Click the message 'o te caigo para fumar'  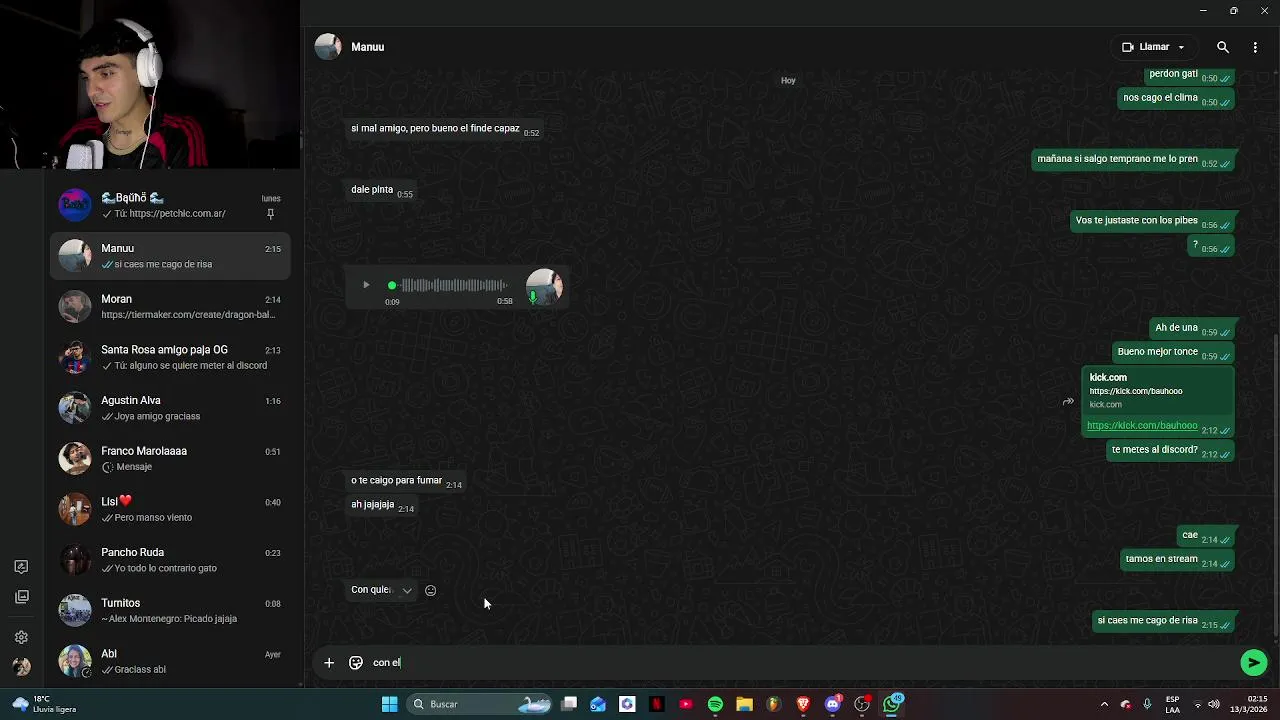point(406,482)
